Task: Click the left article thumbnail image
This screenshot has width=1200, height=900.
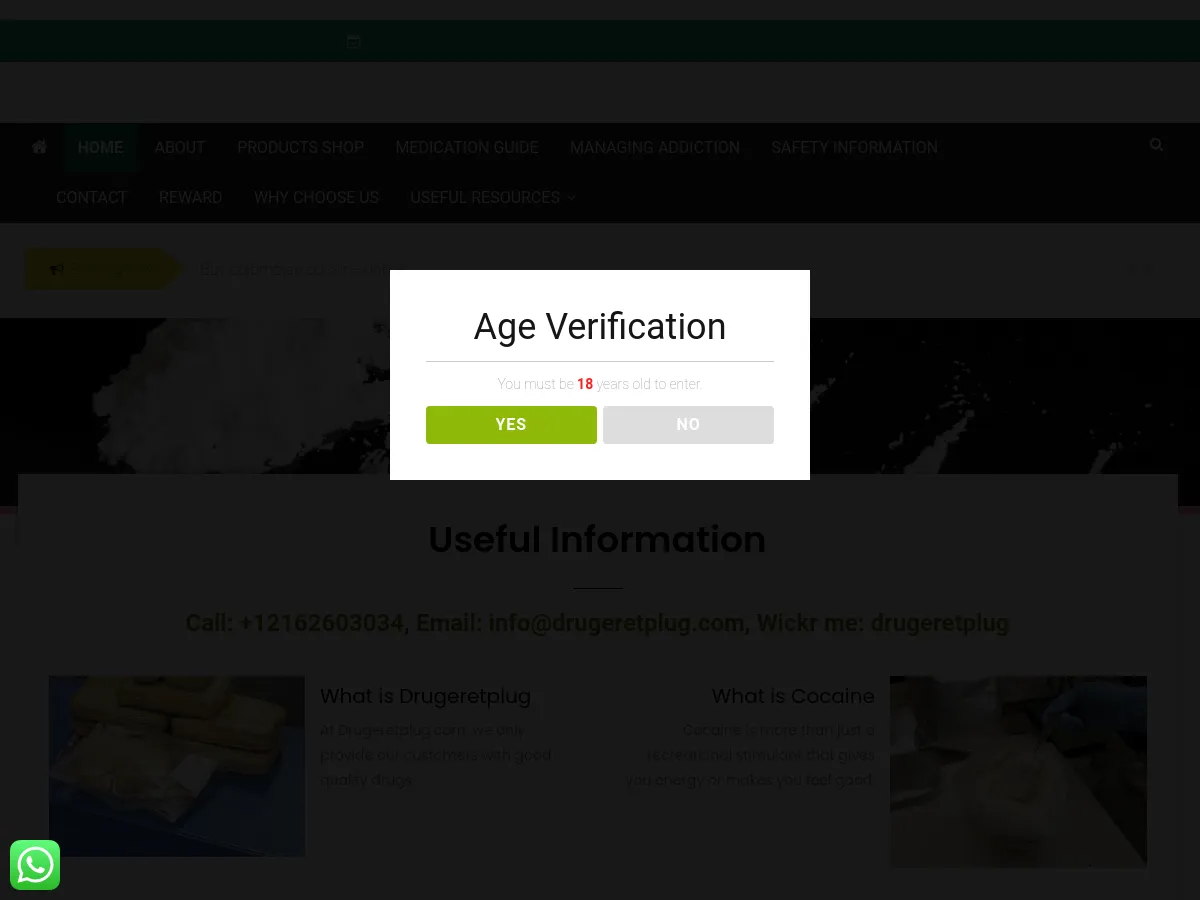Action: click(177, 766)
